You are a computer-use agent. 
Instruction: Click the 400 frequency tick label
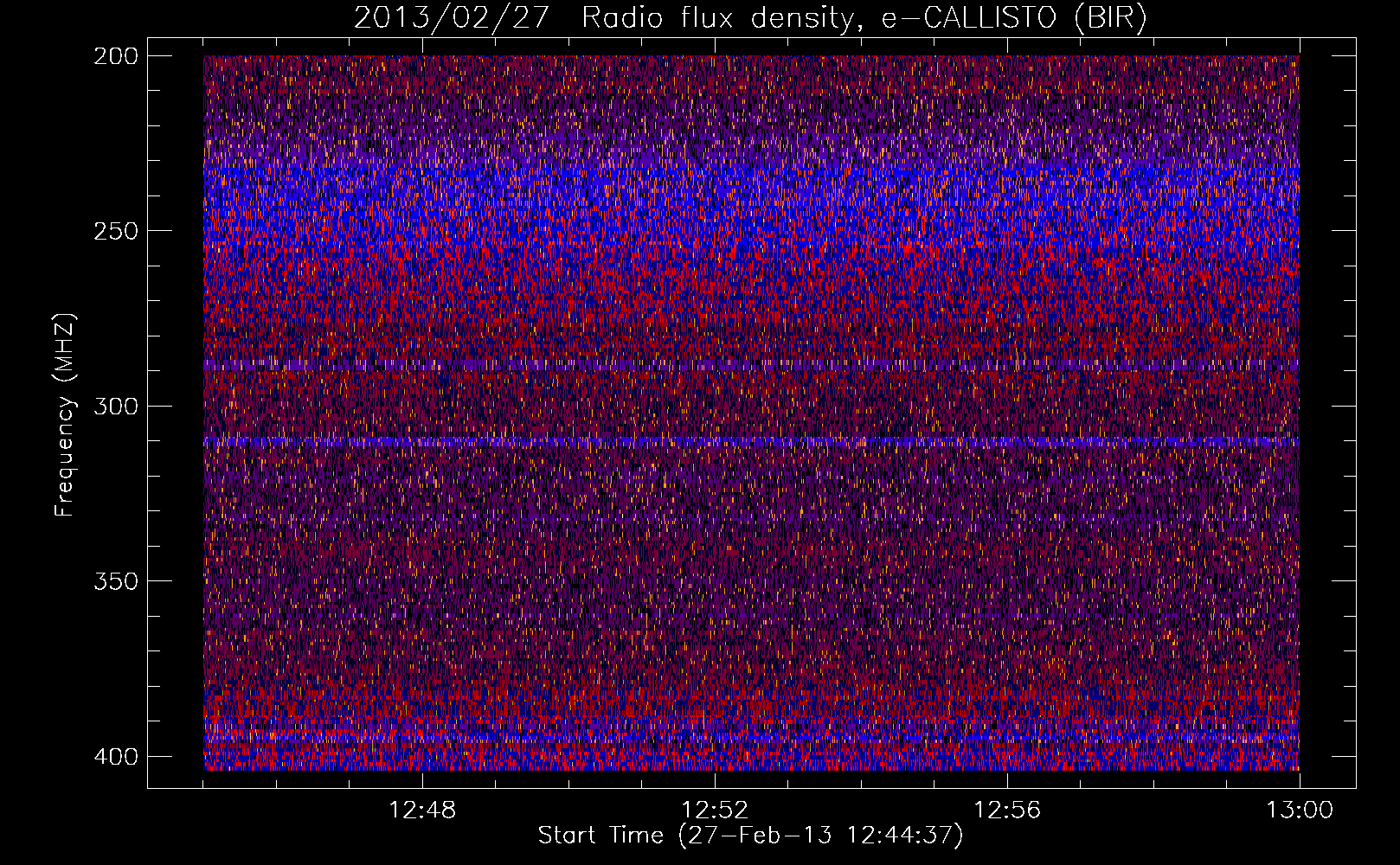(x=115, y=757)
